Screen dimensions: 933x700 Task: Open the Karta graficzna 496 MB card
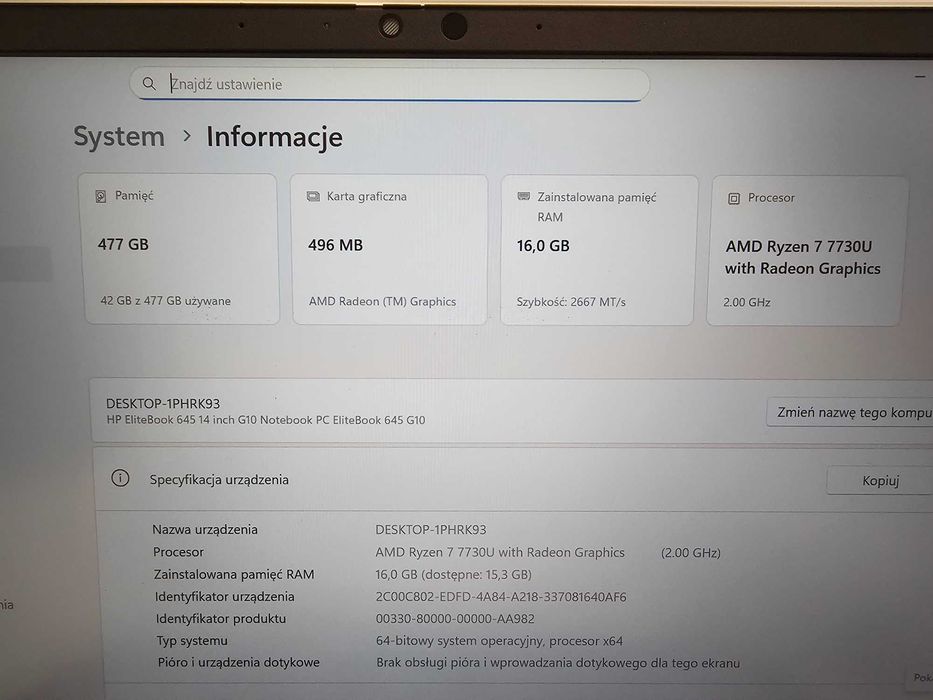pos(390,249)
